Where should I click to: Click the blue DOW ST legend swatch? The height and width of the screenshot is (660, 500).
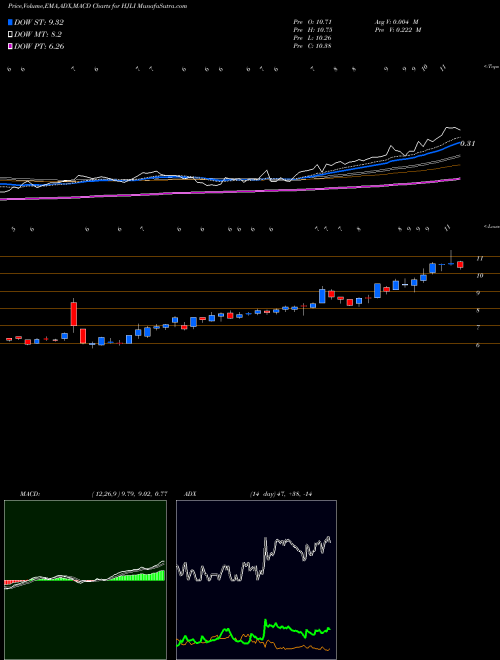(x=10, y=22)
